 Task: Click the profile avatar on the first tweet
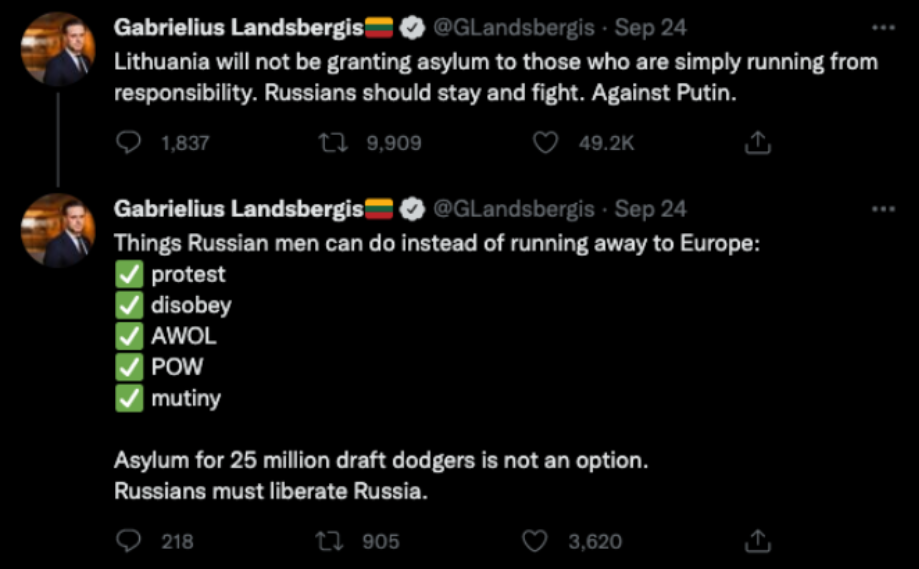click(58, 49)
